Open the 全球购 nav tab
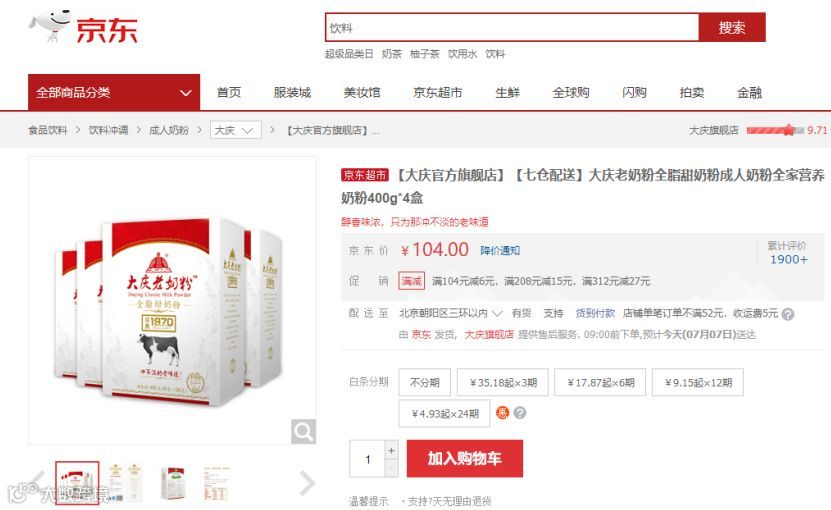 571,92
